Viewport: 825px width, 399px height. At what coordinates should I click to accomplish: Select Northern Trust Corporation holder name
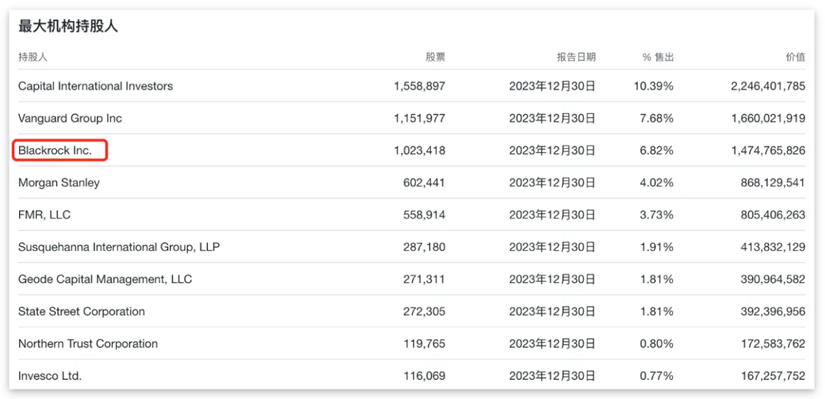pos(88,344)
